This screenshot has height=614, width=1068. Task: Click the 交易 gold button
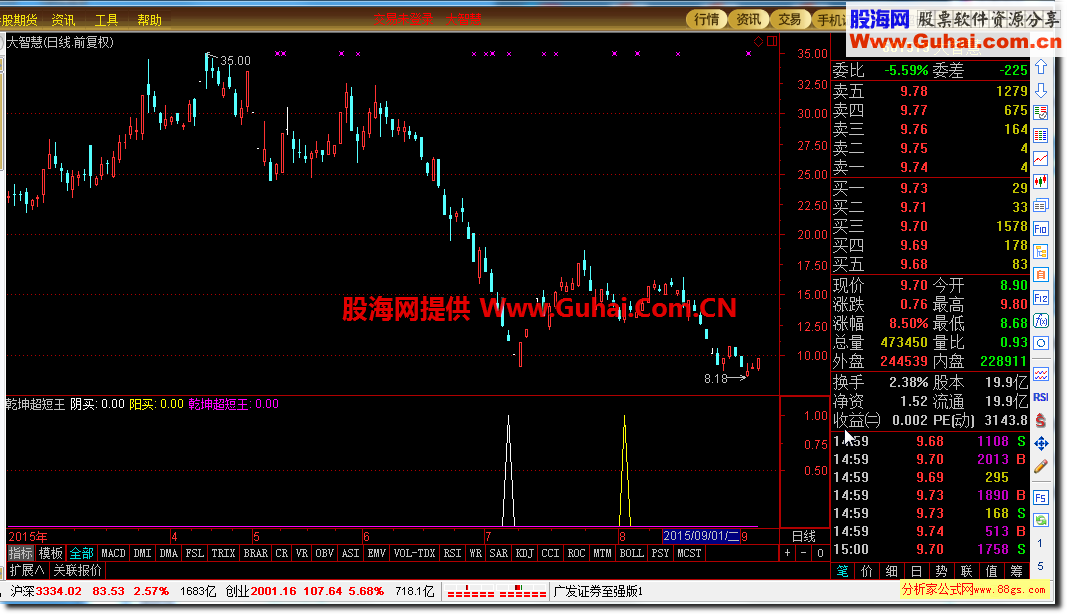789,19
